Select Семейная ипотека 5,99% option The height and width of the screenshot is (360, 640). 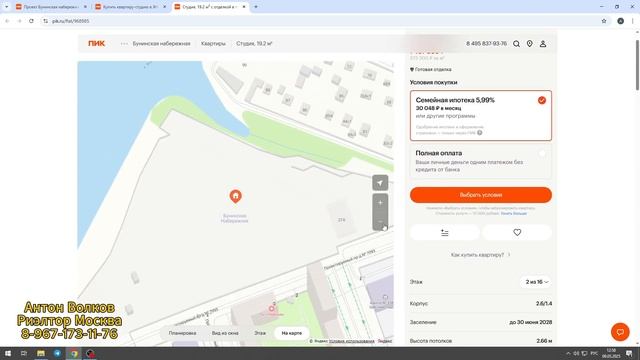point(481,116)
